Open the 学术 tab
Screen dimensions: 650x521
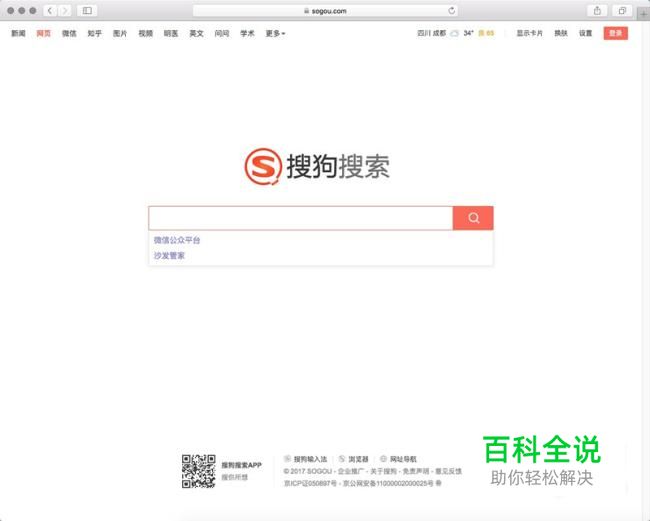[x=247, y=33]
